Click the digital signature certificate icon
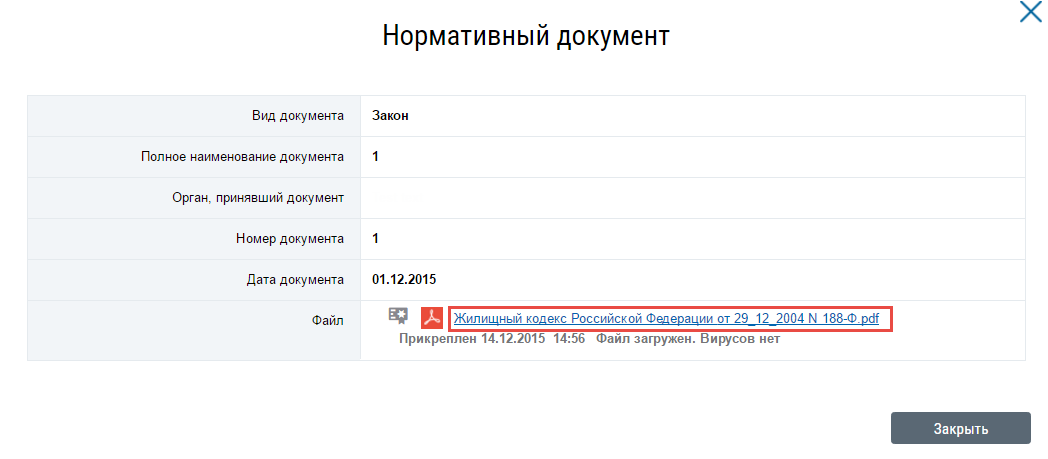Viewport: 1048px width, 459px height. click(x=398, y=316)
